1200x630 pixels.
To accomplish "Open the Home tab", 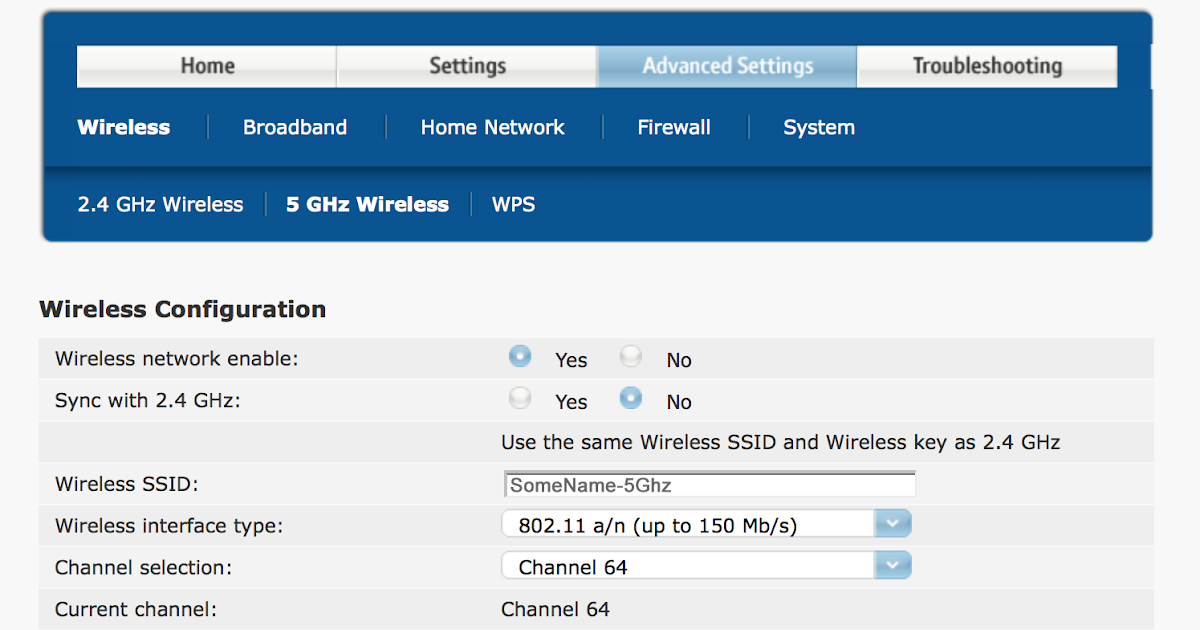I will coord(207,66).
